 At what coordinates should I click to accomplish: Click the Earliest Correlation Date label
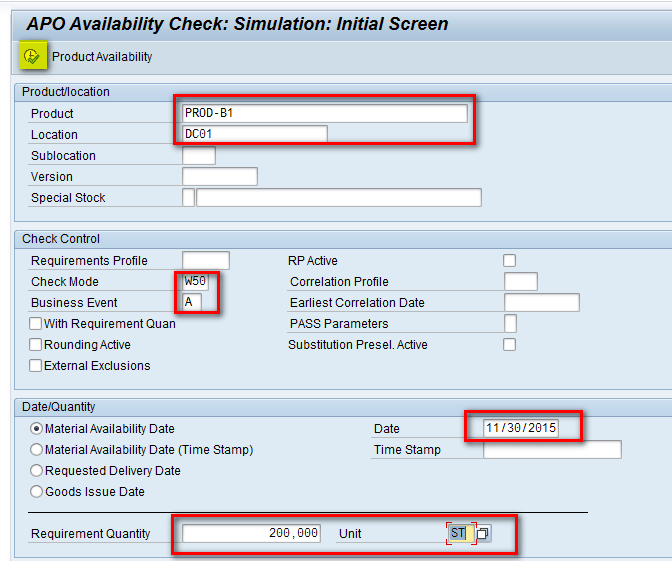[357, 303]
